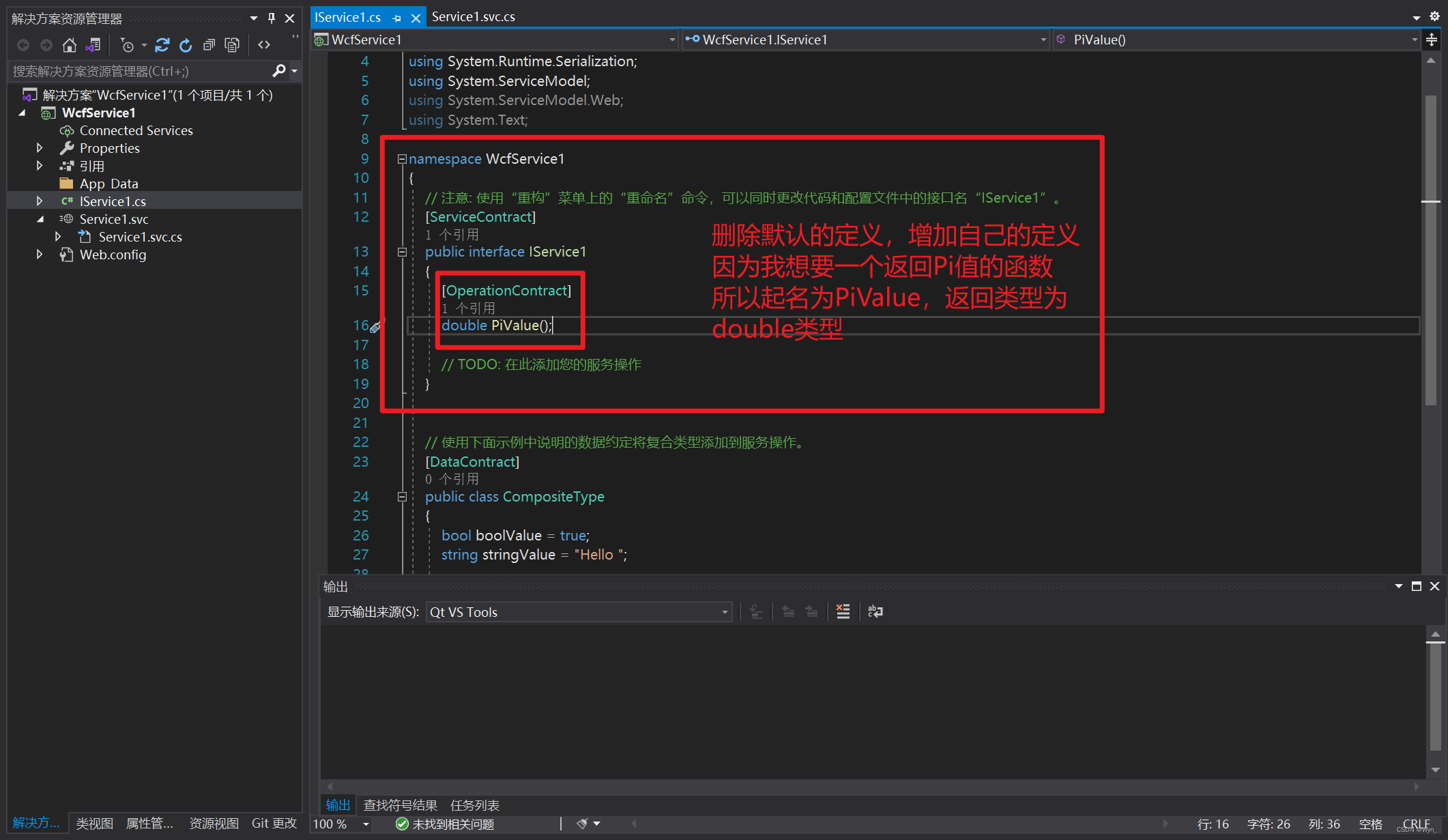Collapse the IService1 interface code block

[x=402, y=252]
